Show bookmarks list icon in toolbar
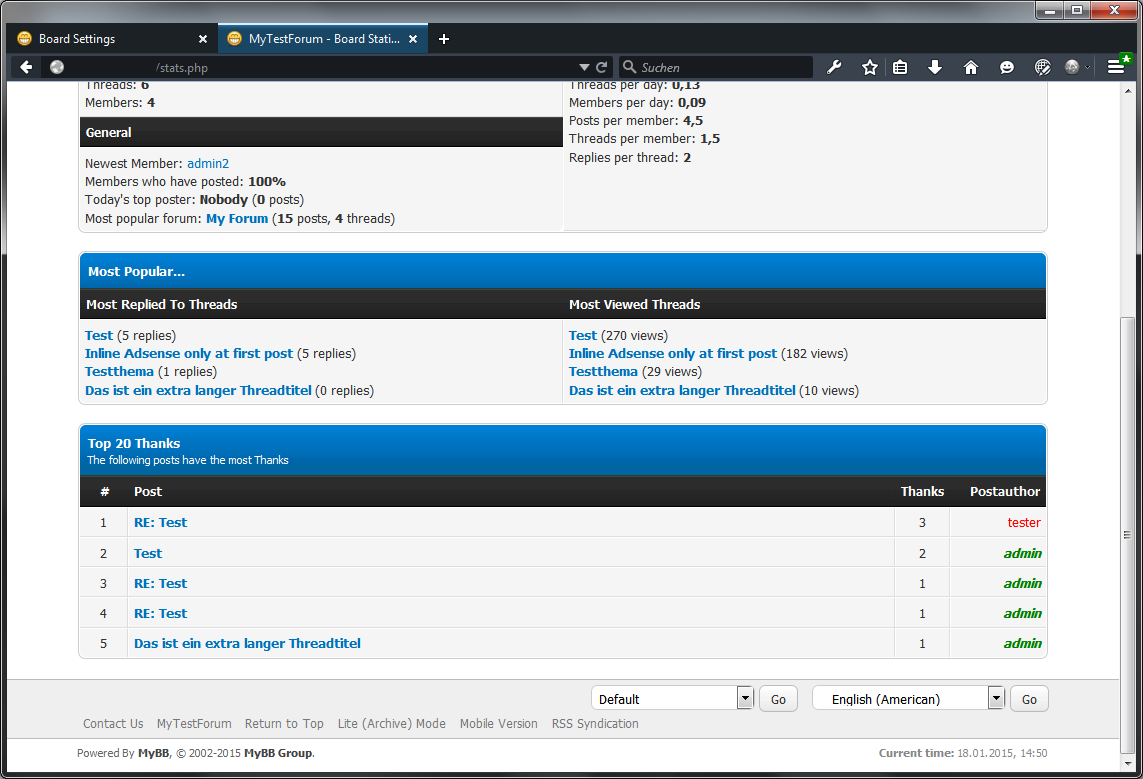The width and height of the screenshot is (1143, 779). (900, 67)
